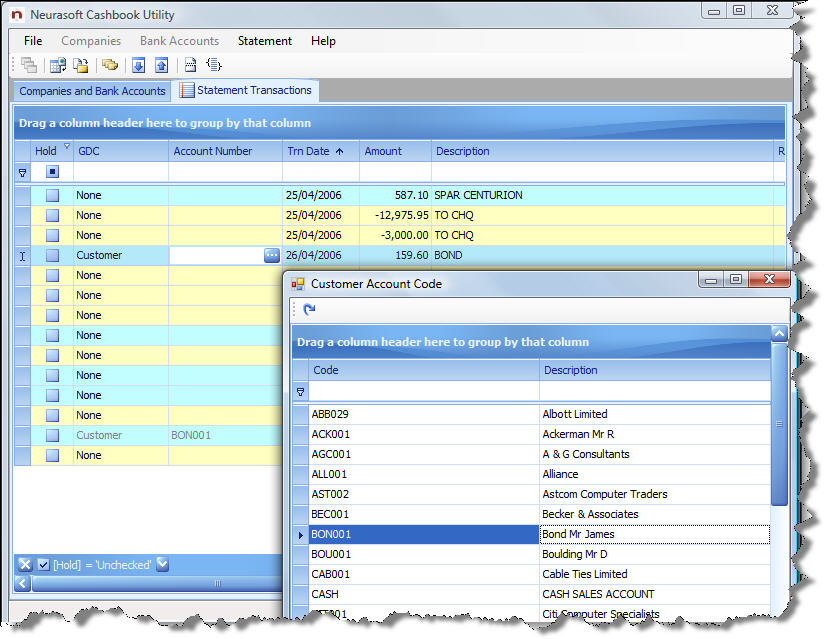Switch to the Companies and Bank Accounts tab
This screenshot has width=824, height=639.
point(91,90)
